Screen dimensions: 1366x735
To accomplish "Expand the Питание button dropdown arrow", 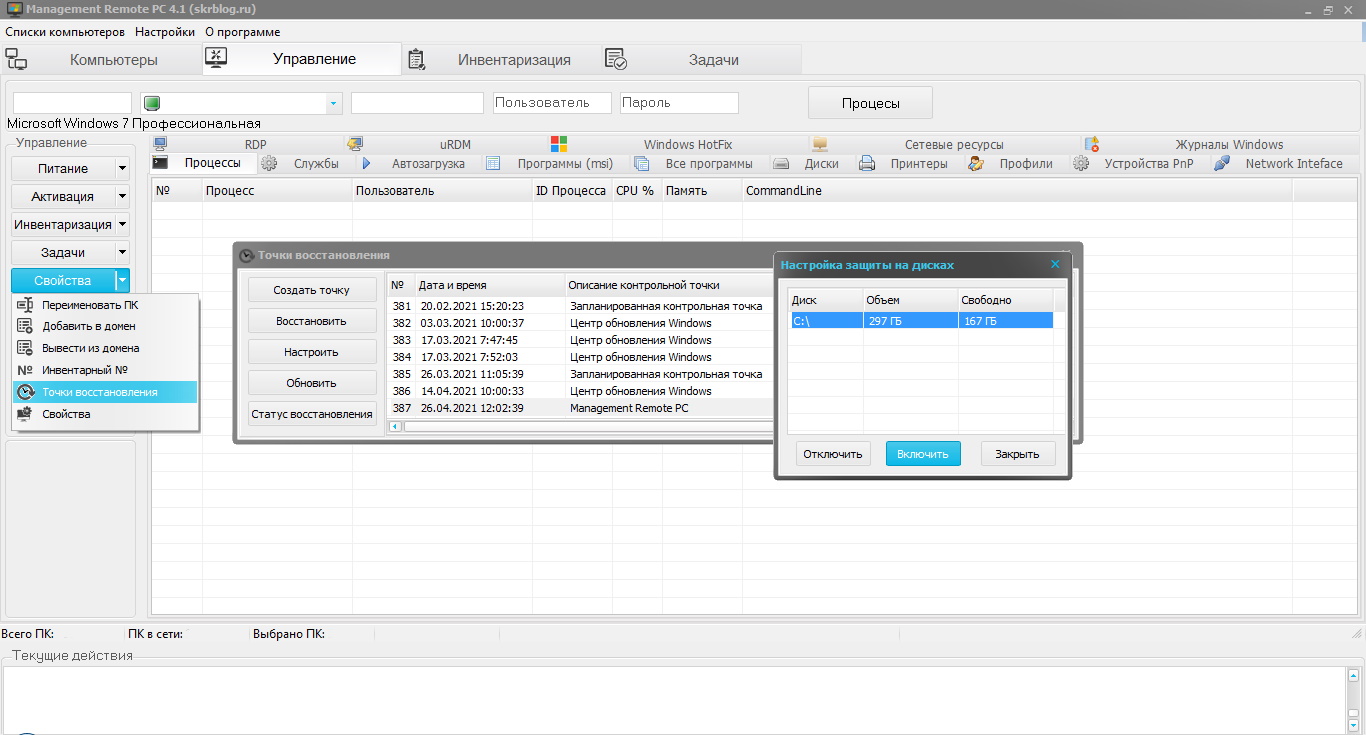I will (x=123, y=169).
